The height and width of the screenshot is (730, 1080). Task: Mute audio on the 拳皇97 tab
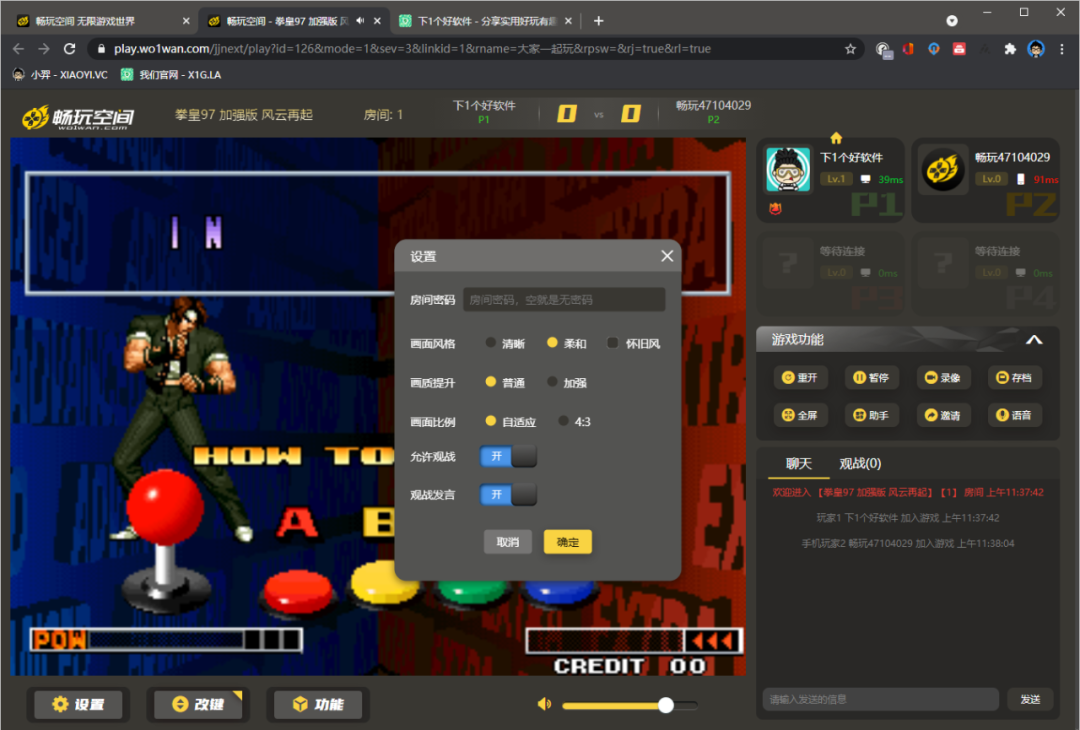(360, 21)
